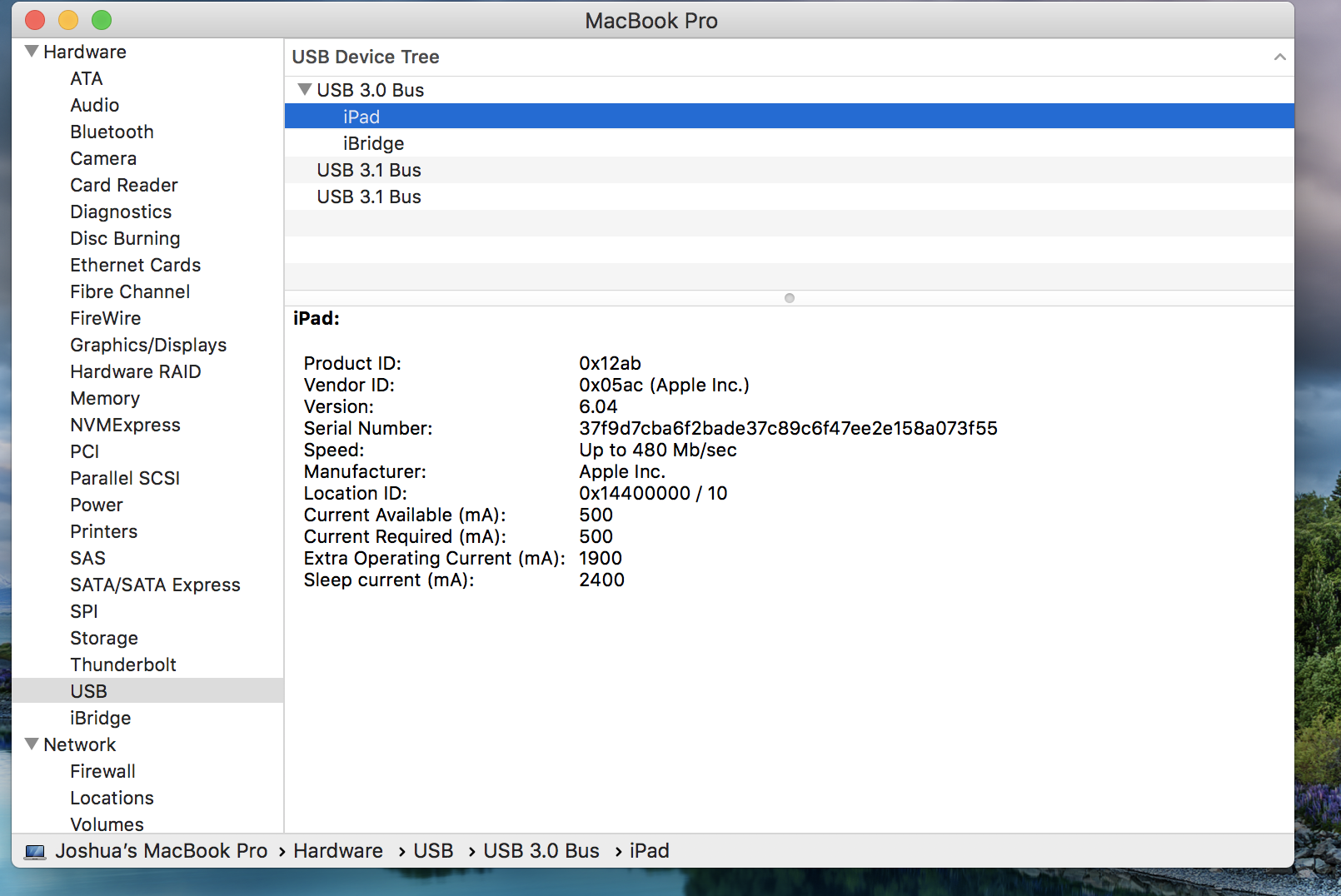This screenshot has width=1341, height=896.
Task: Select iBridge in the sidebar list
Action: (x=101, y=718)
